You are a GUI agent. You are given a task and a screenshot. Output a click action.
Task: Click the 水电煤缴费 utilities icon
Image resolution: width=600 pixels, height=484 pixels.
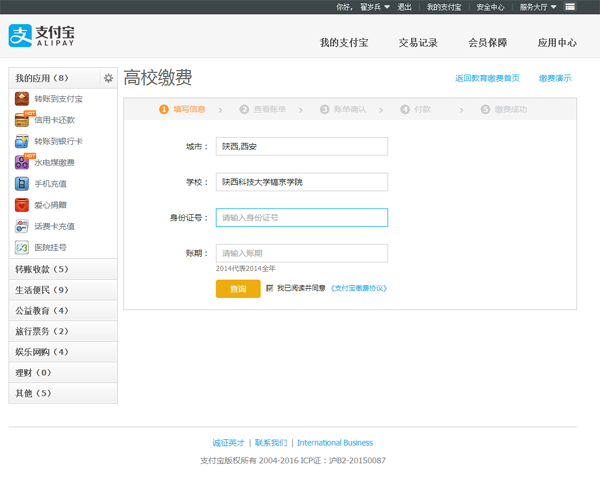[x=22, y=162]
